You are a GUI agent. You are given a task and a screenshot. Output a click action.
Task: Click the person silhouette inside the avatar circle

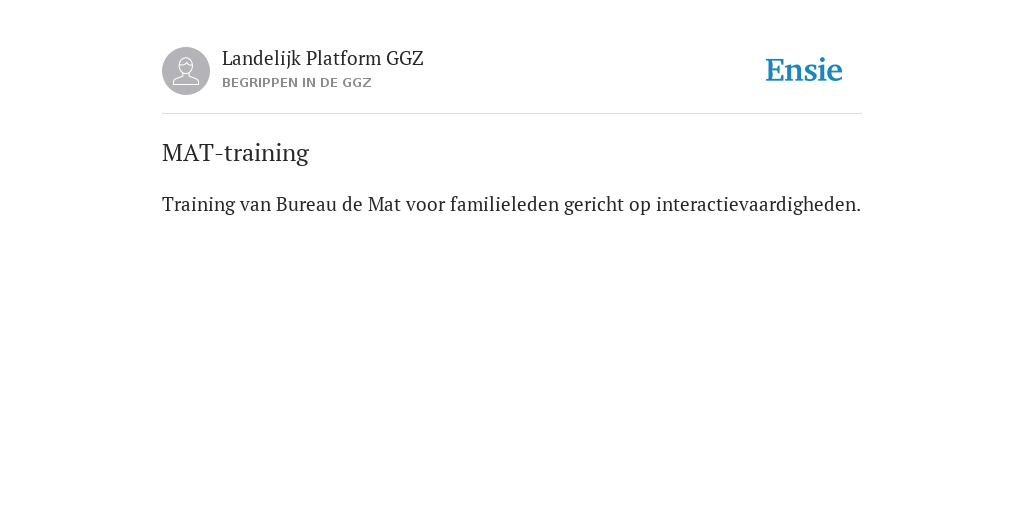[186, 71]
